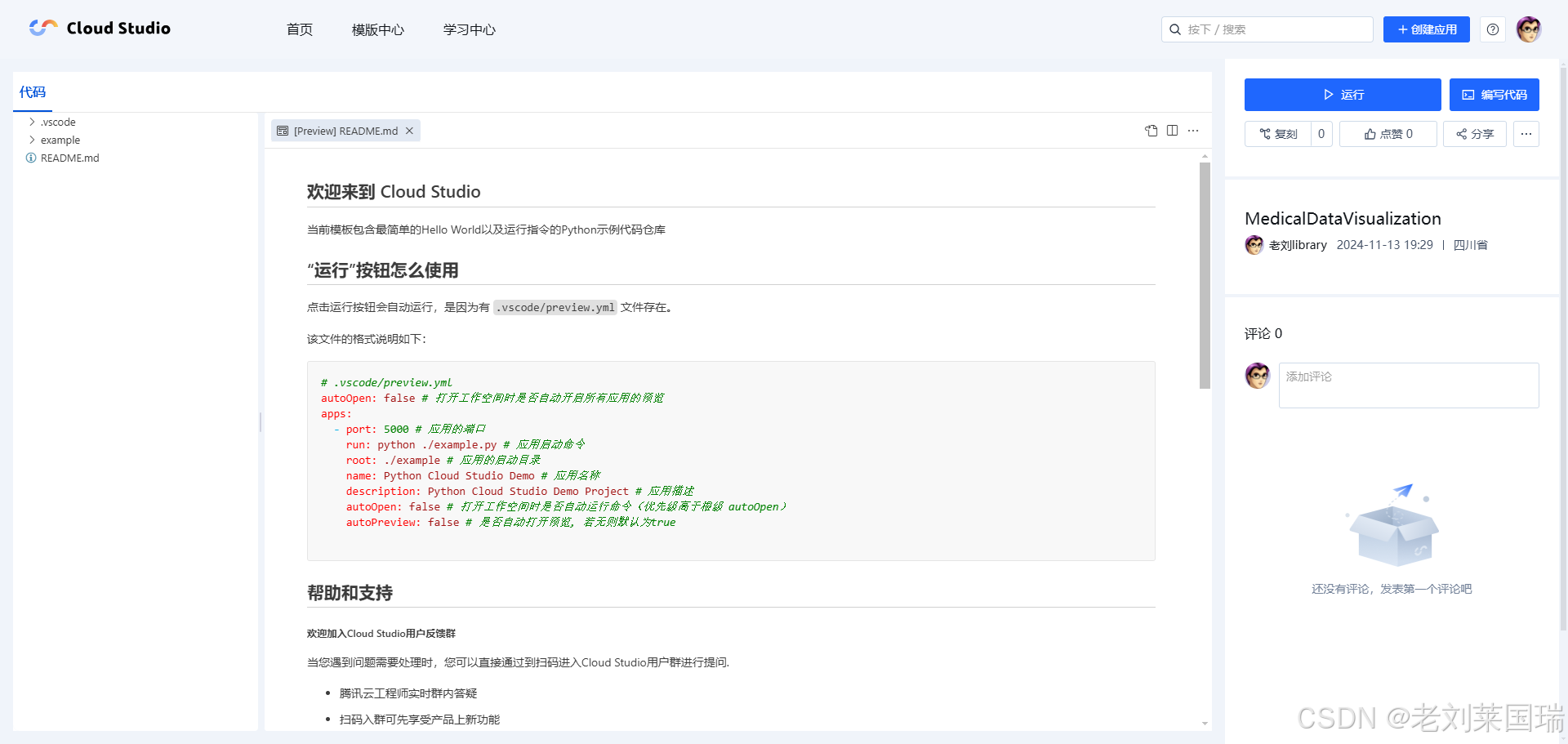Open the 学习中心 nav item

click(x=470, y=29)
